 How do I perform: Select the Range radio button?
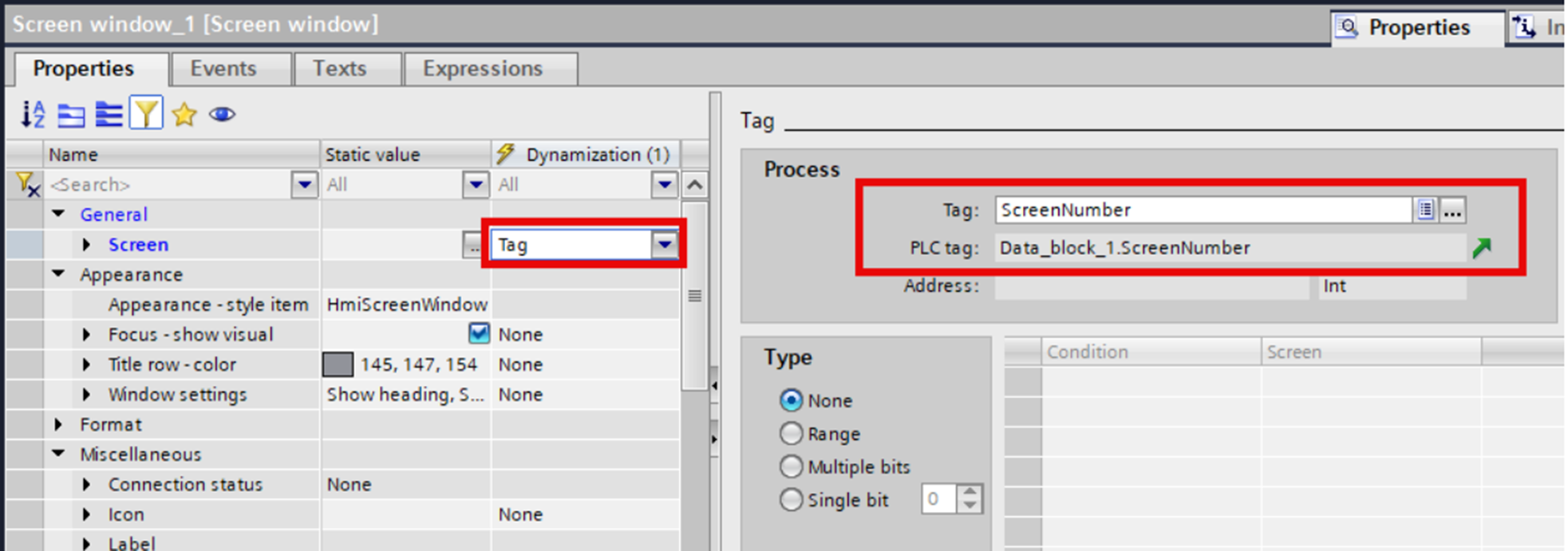791,434
